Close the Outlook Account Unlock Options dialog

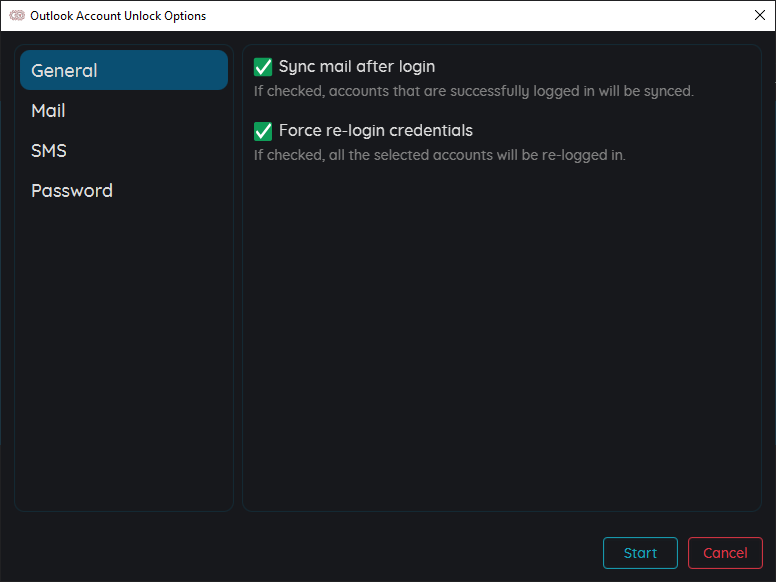pyautogui.click(x=760, y=15)
